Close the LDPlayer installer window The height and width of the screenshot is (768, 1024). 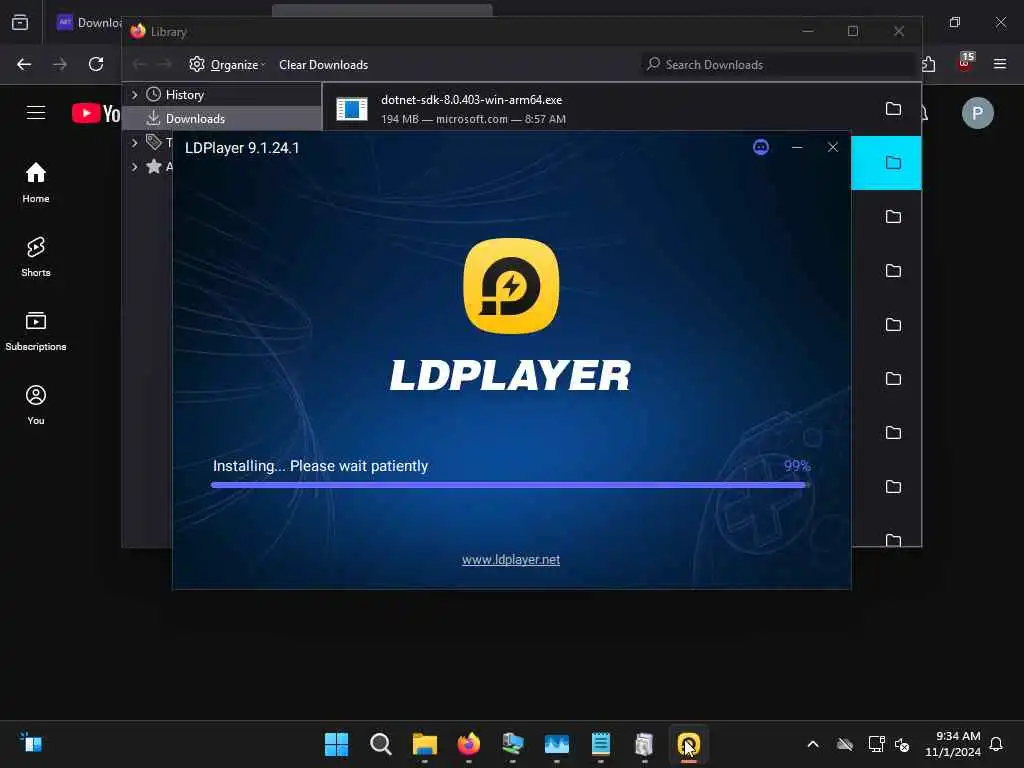coord(833,147)
